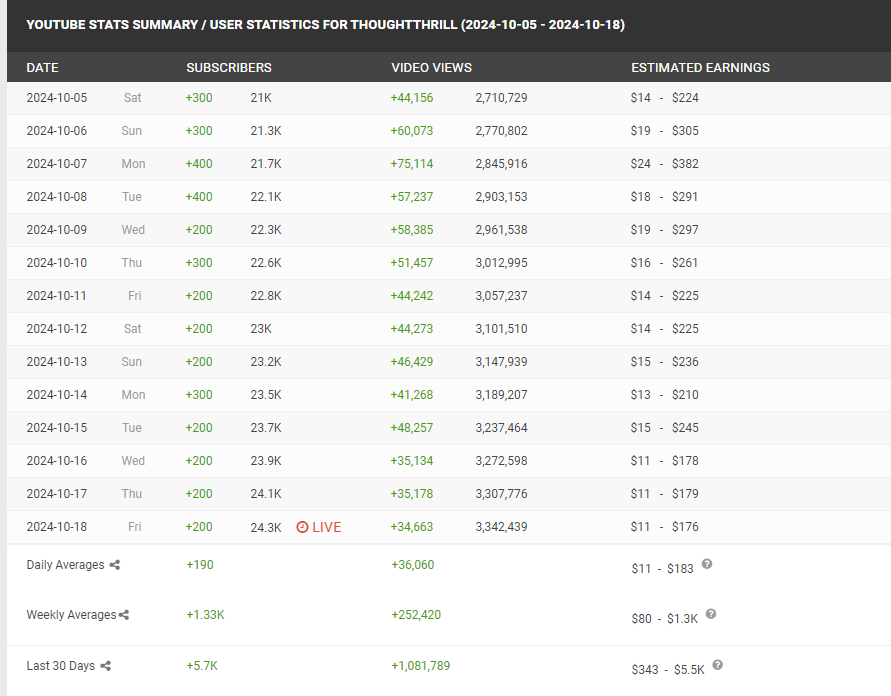Click the +57,237 video views gain

412,197
